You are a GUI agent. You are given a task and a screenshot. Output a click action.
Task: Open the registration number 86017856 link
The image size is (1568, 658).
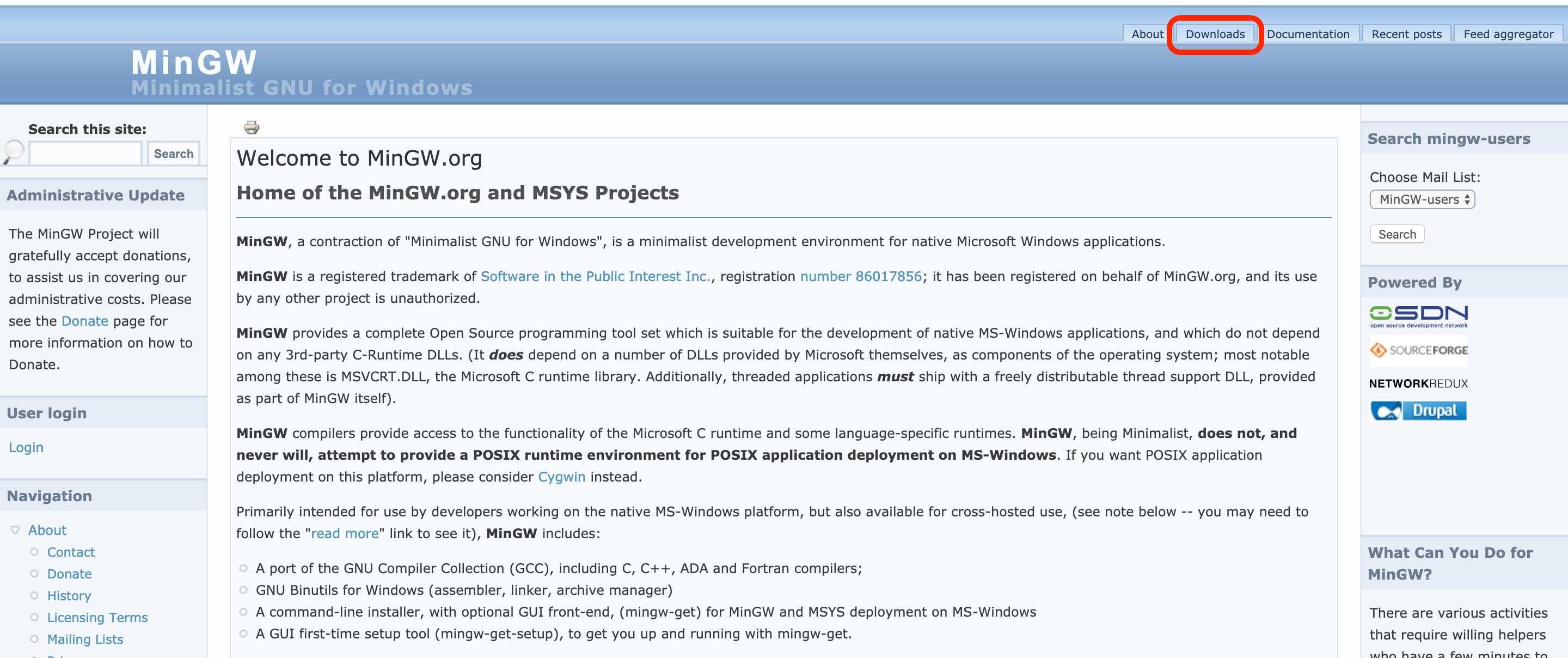point(861,277)
